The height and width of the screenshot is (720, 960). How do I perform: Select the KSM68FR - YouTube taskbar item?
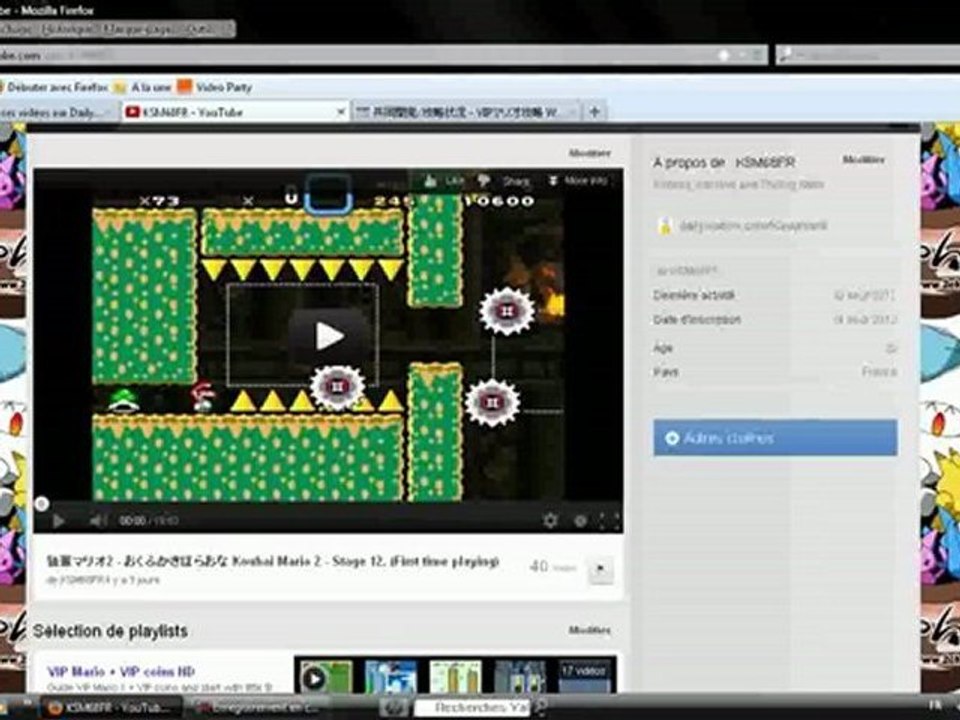click(111, 708)
